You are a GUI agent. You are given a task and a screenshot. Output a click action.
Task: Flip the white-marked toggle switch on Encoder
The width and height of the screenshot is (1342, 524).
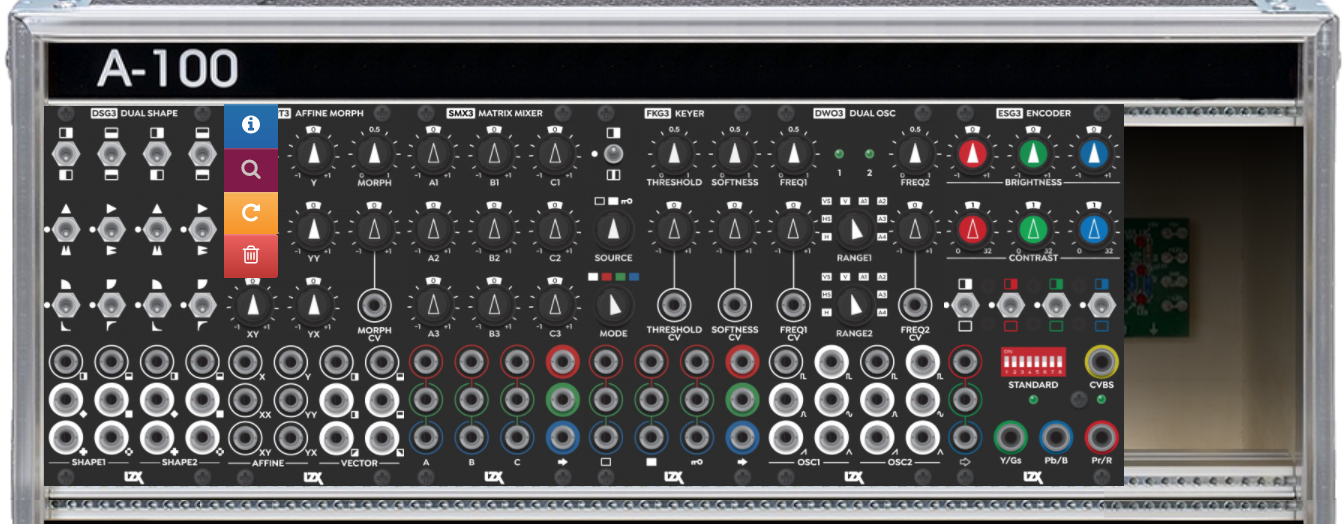pyautogui.click(x=965, y=305)
